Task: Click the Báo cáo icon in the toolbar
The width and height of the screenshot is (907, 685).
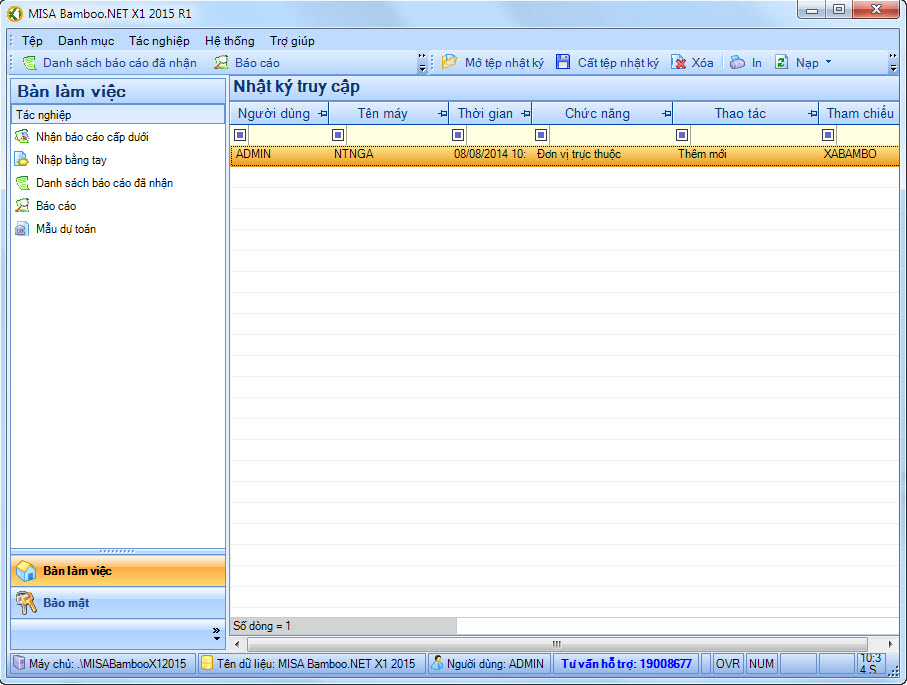Action: pyautogui.click(x=221, y=62)
